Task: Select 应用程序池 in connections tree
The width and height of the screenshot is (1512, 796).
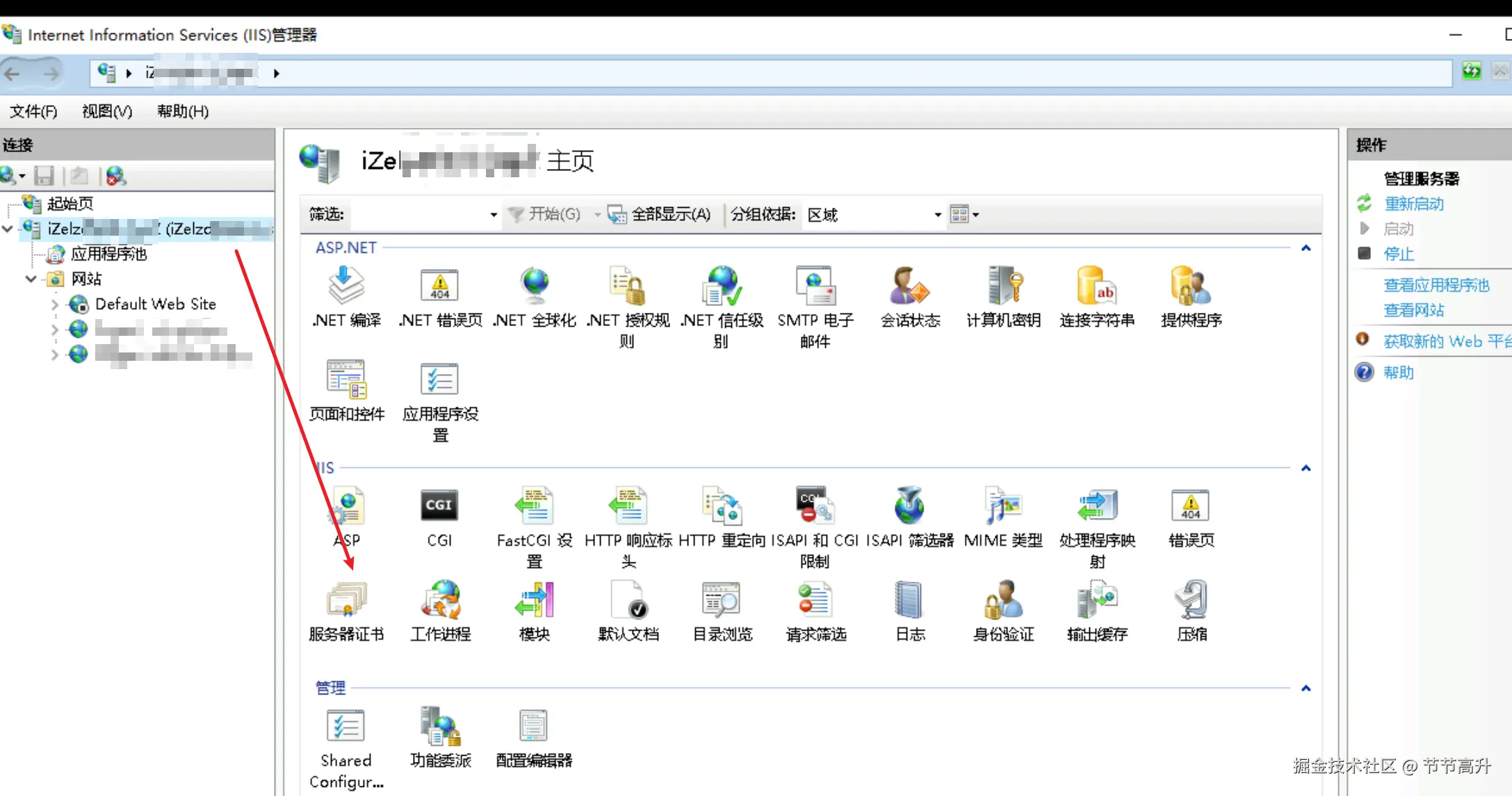Action: click(108, 254)
